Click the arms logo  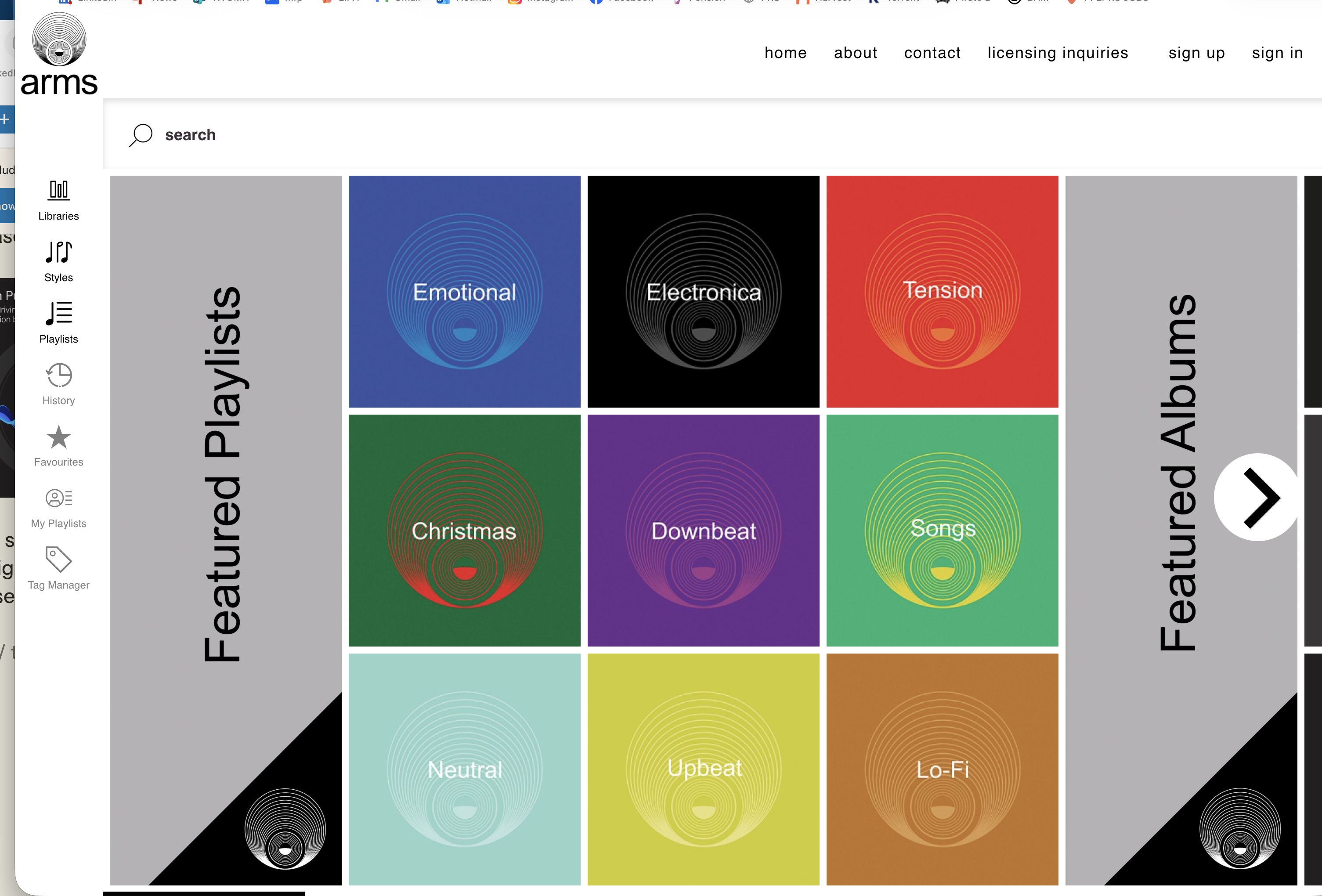pyautogui.click(x=59, y=54)
